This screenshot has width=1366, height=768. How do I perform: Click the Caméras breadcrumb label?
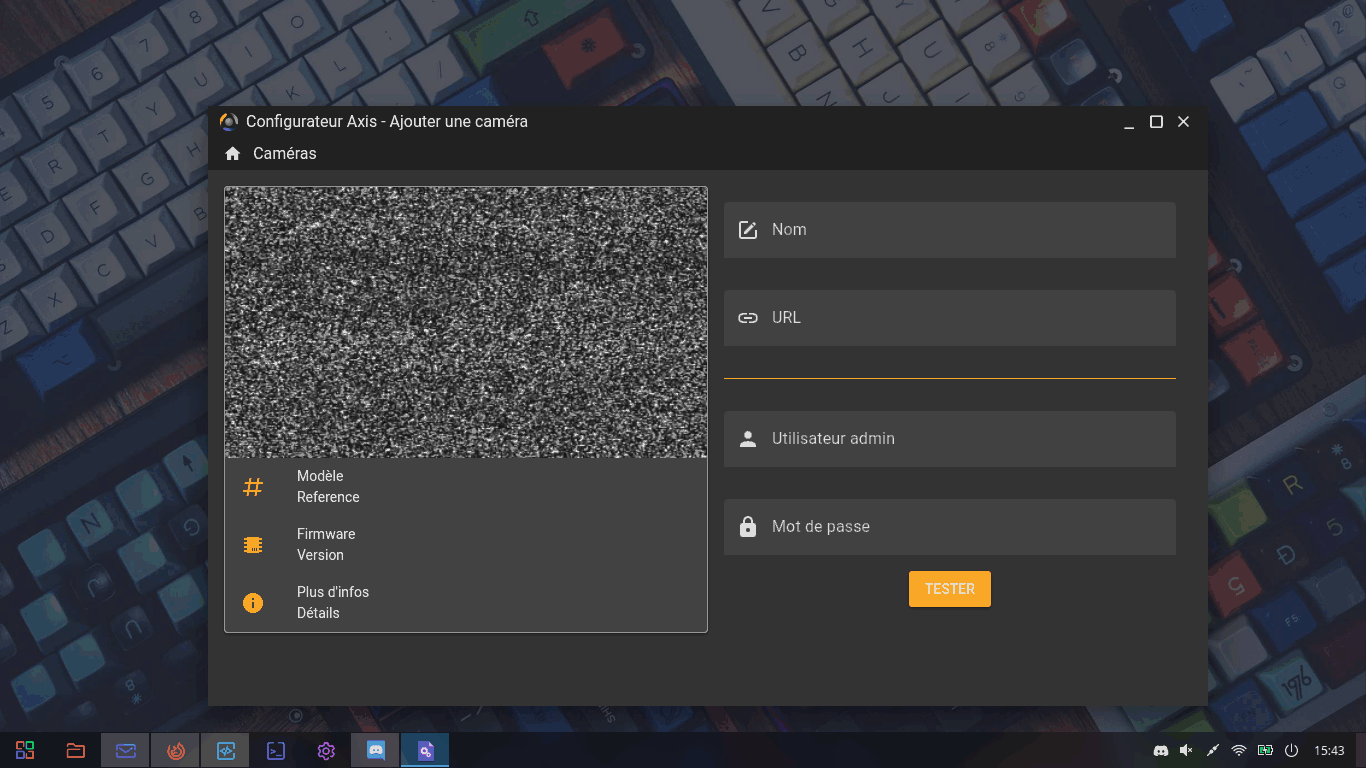pyautogui.click(x=285, y=154)
